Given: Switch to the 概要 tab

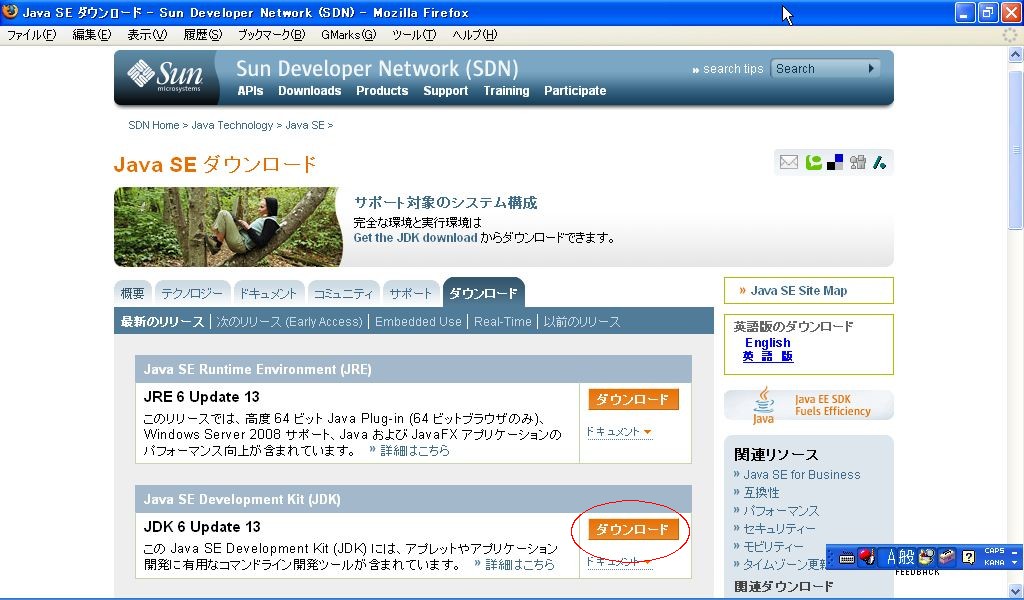Looking at the screenshot, I should 133,294.
